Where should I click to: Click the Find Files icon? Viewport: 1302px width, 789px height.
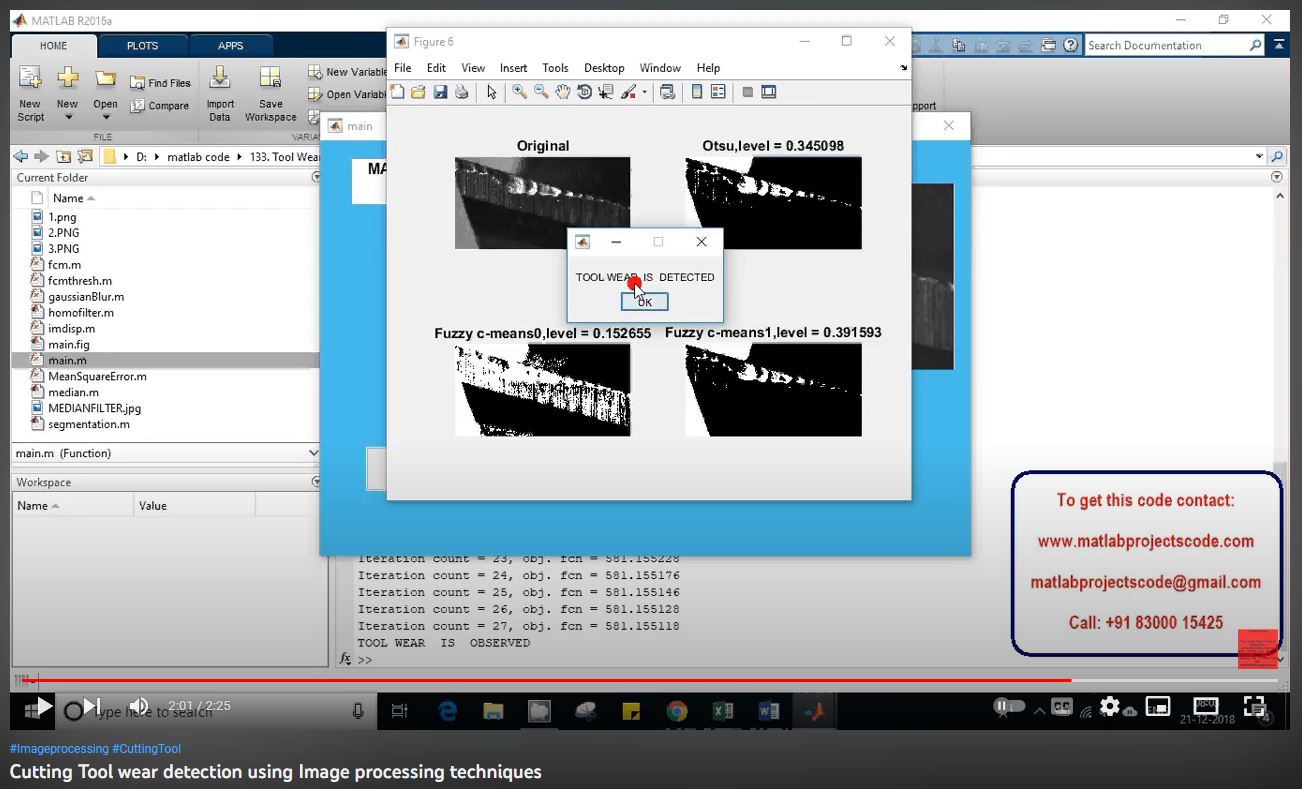(x=160, y=83)
